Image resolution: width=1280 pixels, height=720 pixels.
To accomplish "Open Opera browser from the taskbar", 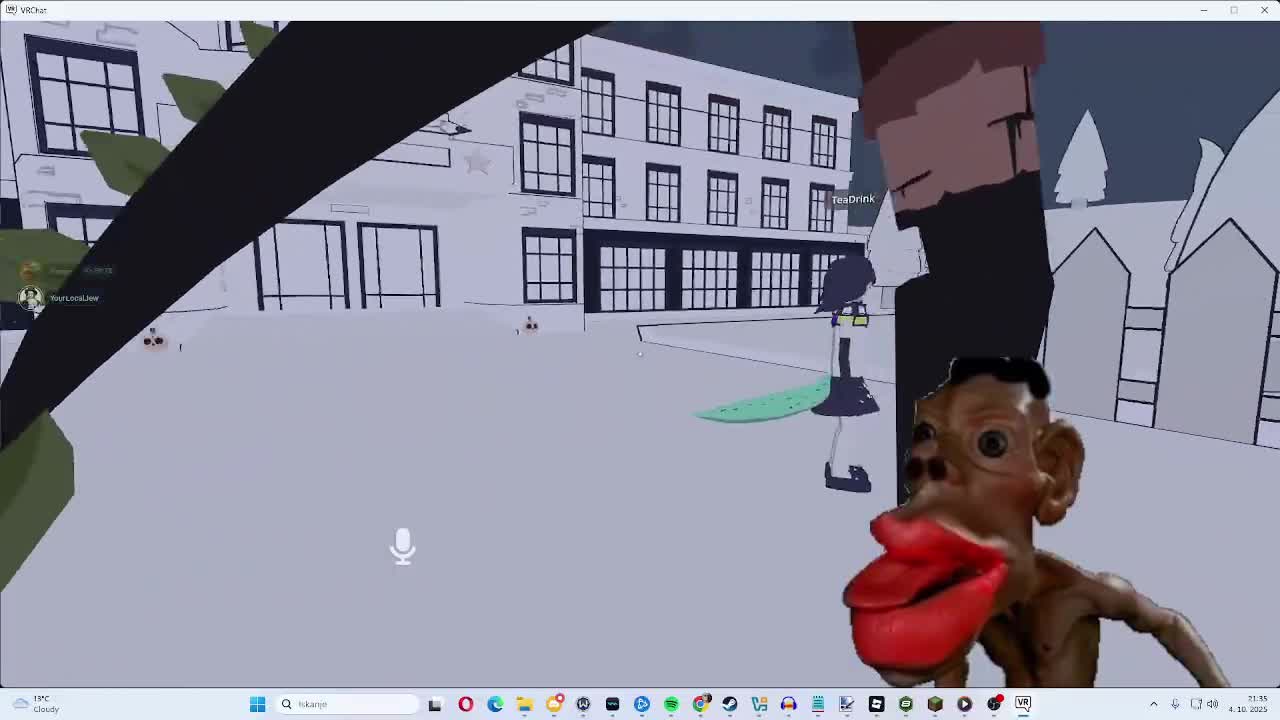I will tap(465, 704).
